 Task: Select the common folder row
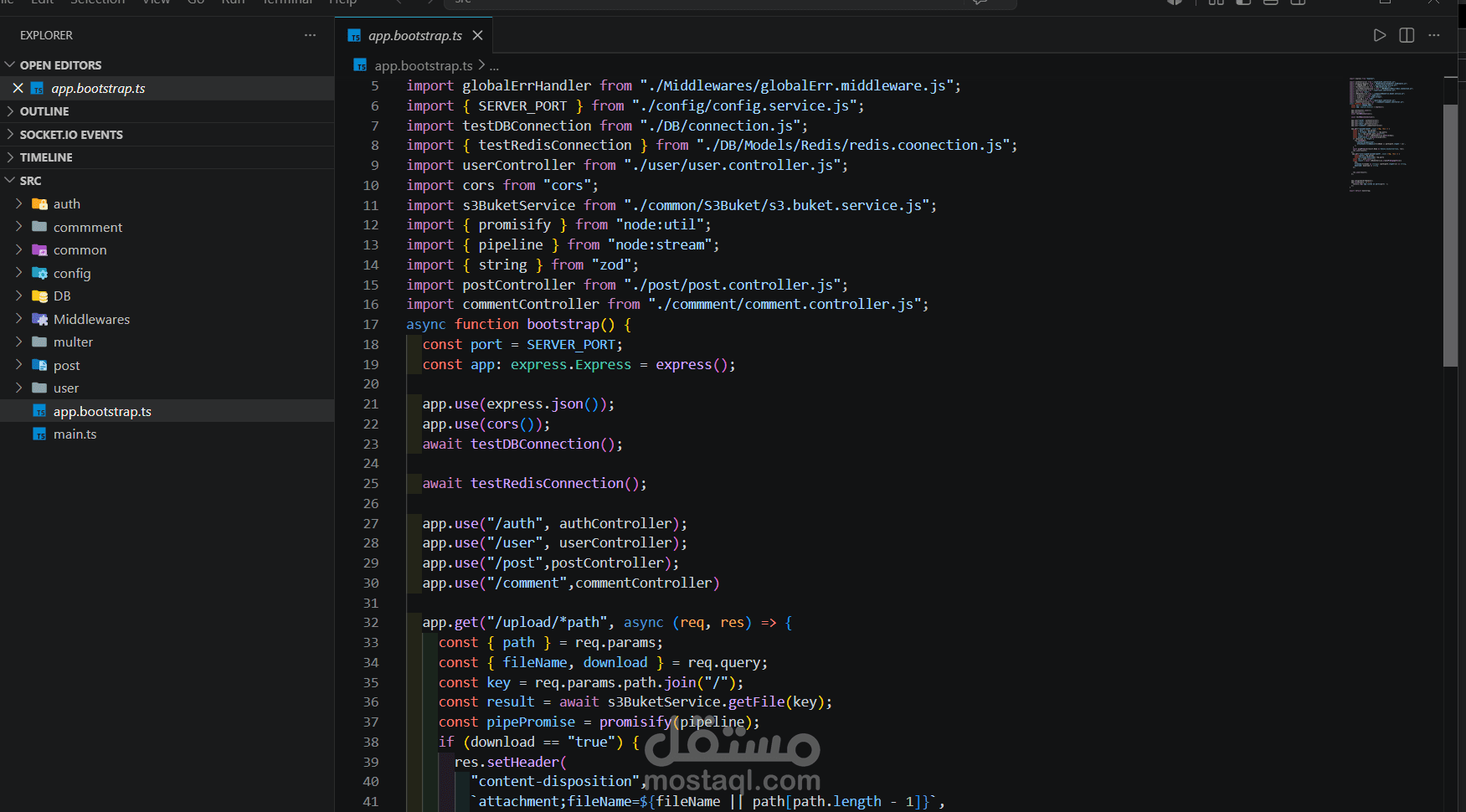167,249
